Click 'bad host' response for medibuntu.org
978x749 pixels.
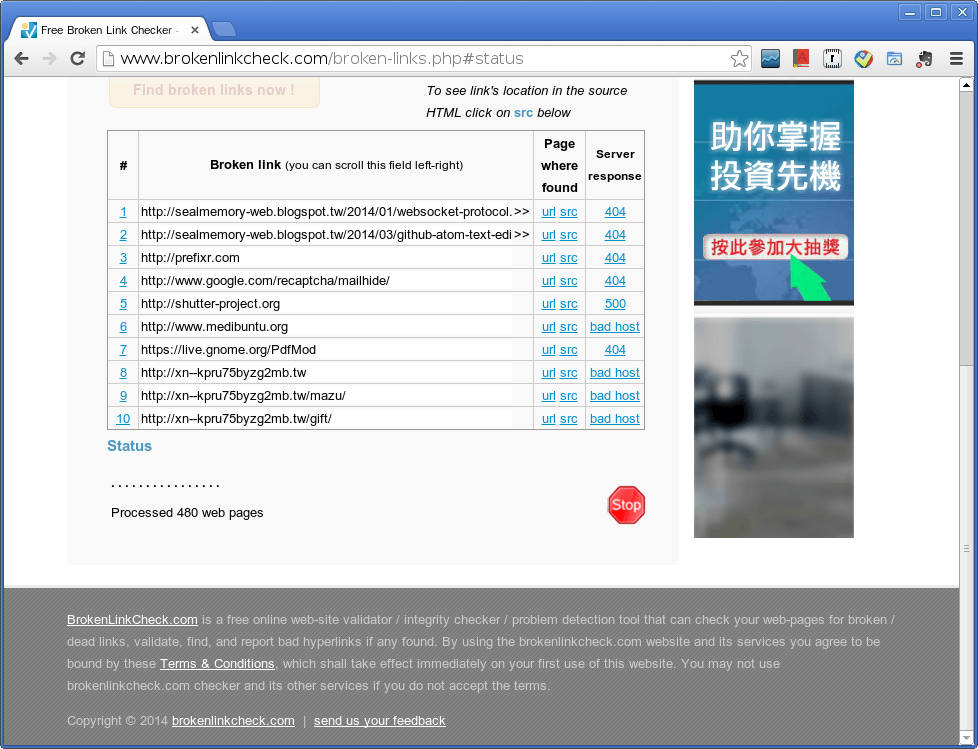coord(614,327)
